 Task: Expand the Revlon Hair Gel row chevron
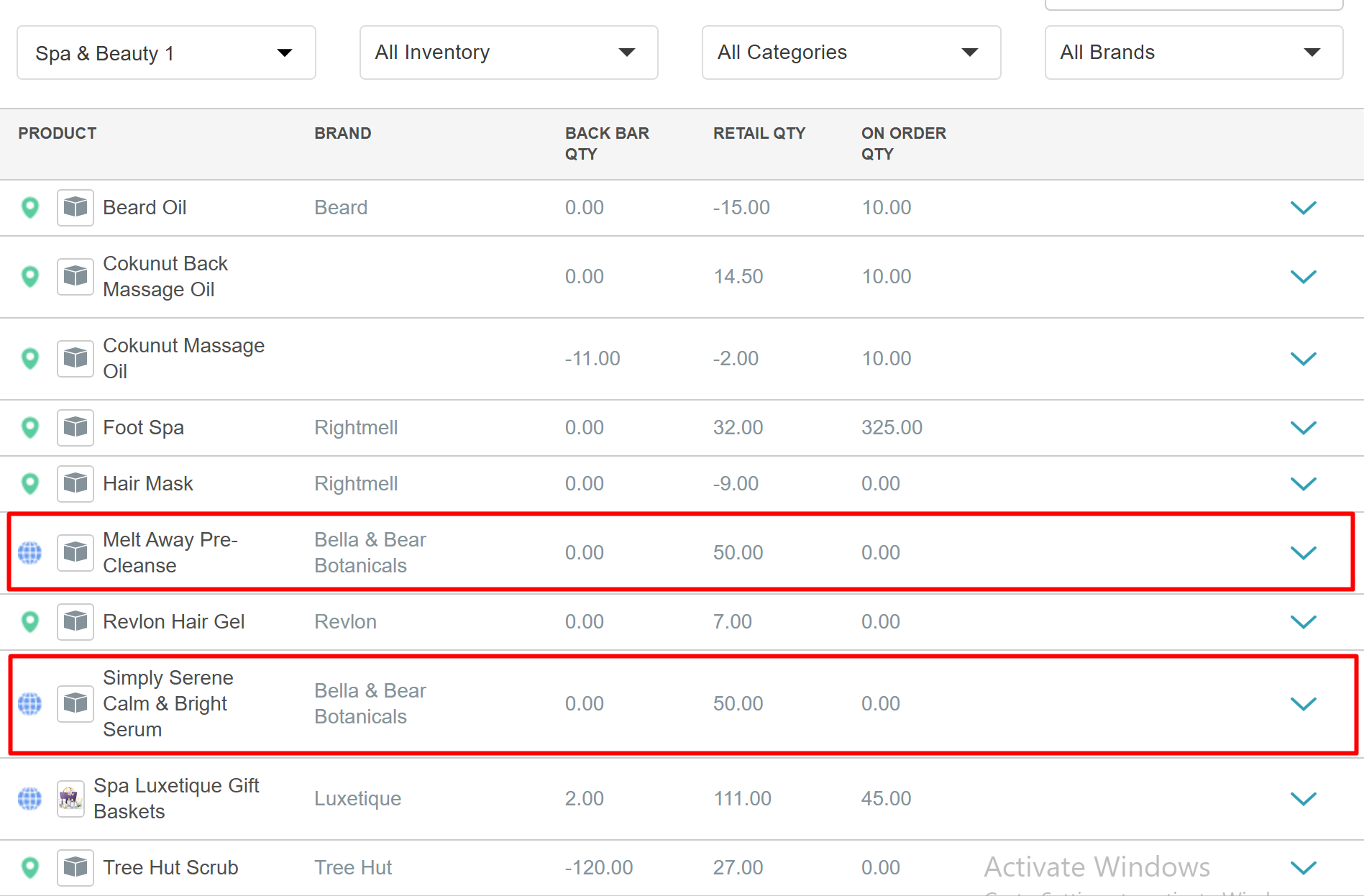1303,622
